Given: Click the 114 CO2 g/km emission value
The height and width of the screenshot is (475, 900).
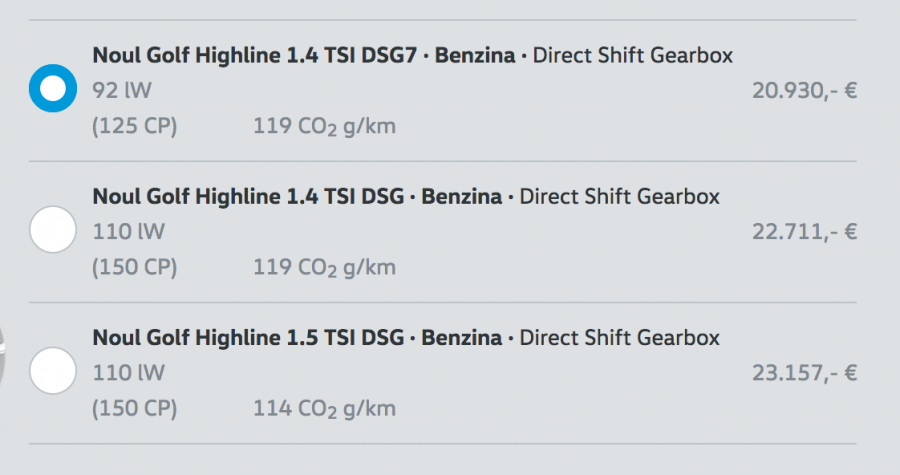Looking at the screenshot, I should 324,409.
